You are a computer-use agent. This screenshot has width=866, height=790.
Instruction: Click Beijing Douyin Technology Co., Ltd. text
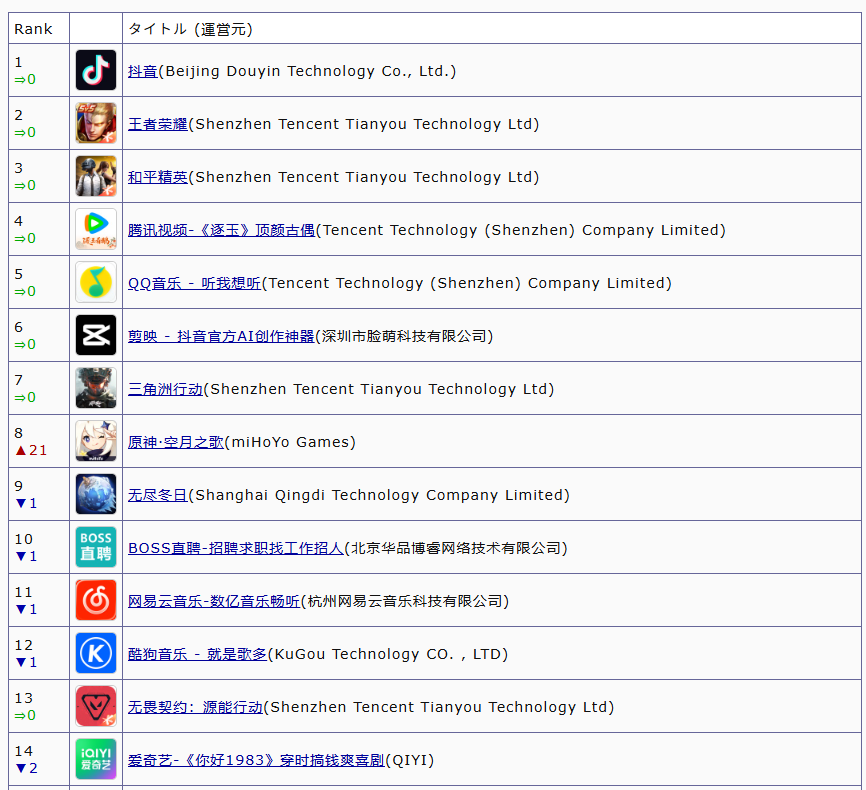click(307, 71)
